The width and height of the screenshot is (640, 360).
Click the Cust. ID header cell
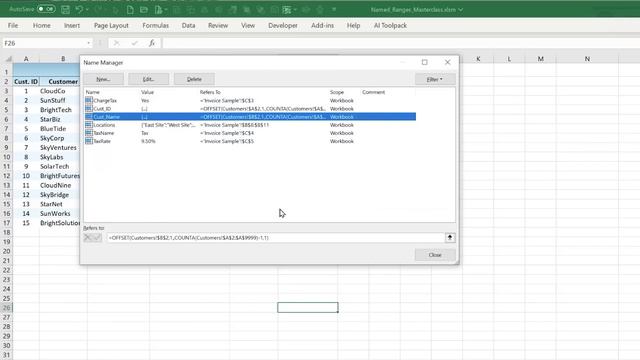[x=26, y=82]
